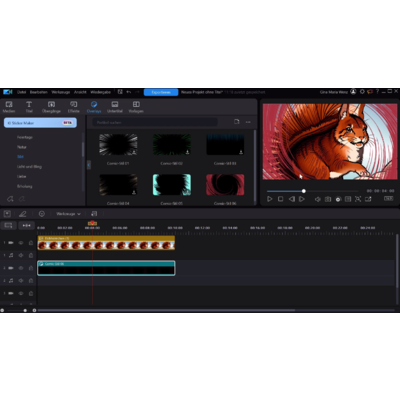Select the Comic-Stil 06 thumbnail
This screenshot has height=400, width=400.
[225, 185]
